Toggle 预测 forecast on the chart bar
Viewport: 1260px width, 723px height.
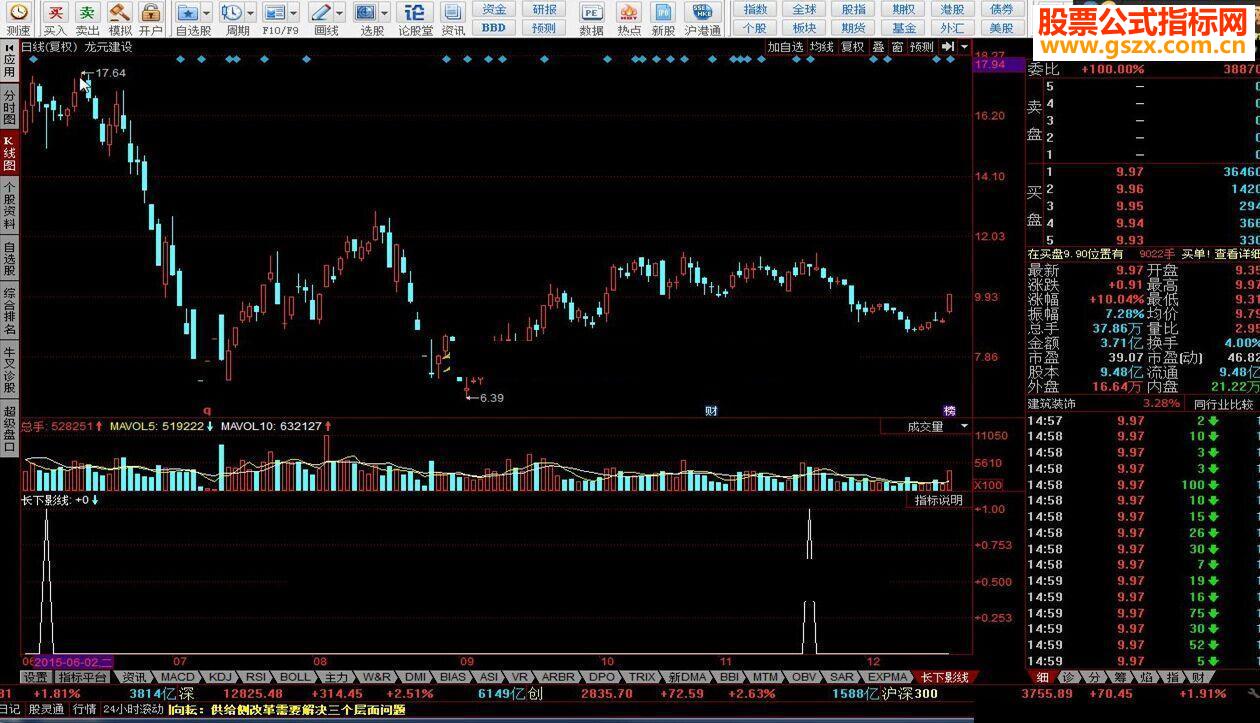(x=921, y=47)
